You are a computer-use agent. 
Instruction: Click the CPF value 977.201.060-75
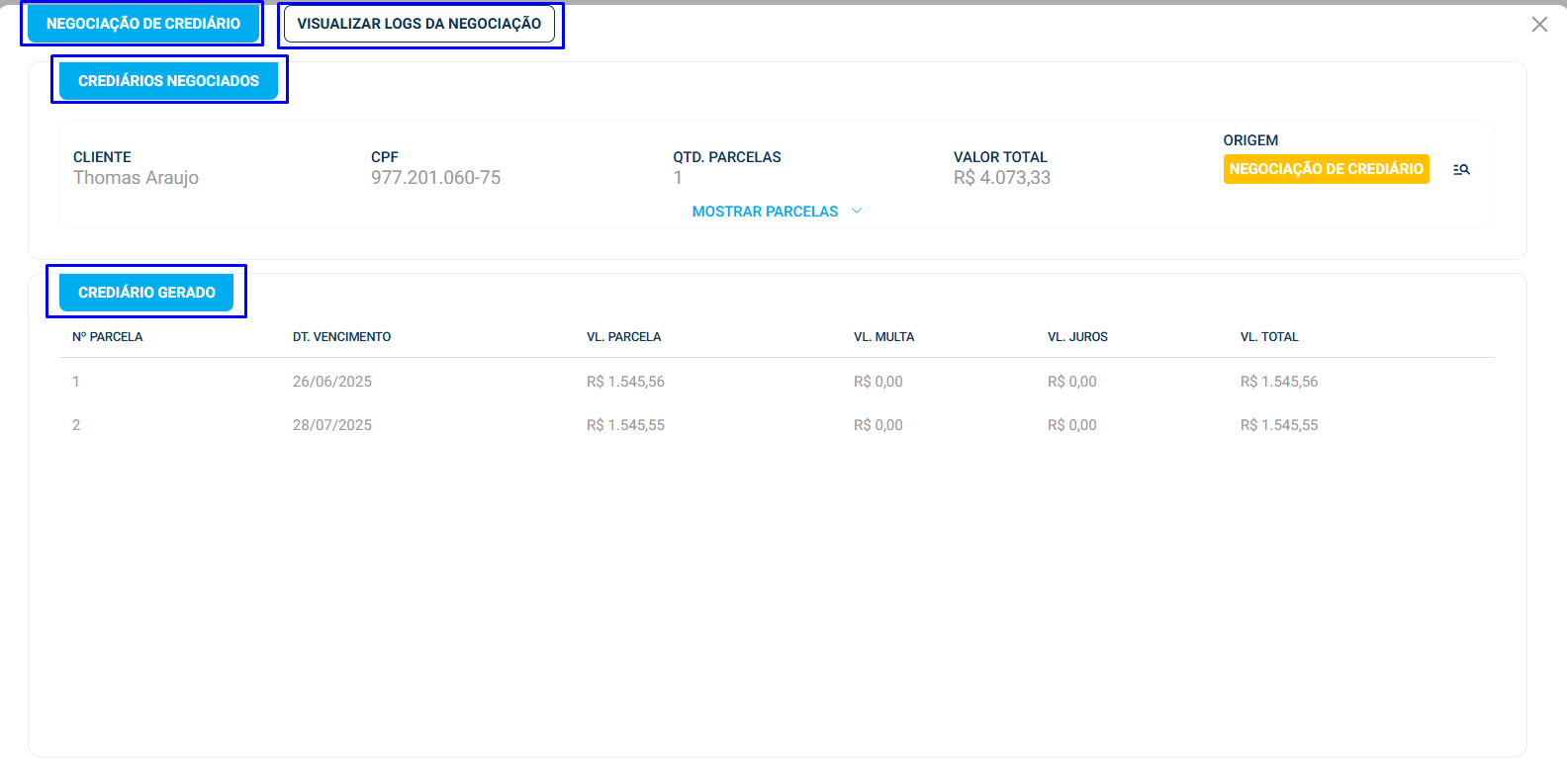(435, 178)
